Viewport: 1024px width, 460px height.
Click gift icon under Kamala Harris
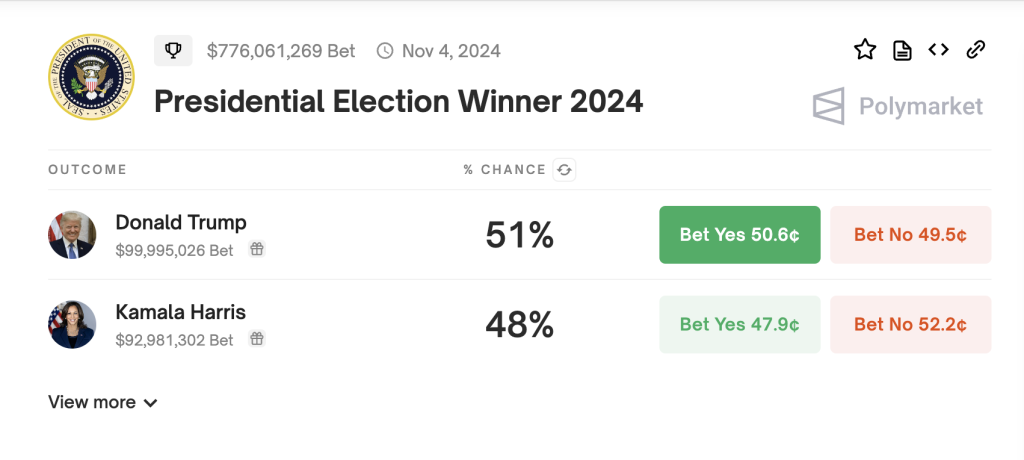257,340
